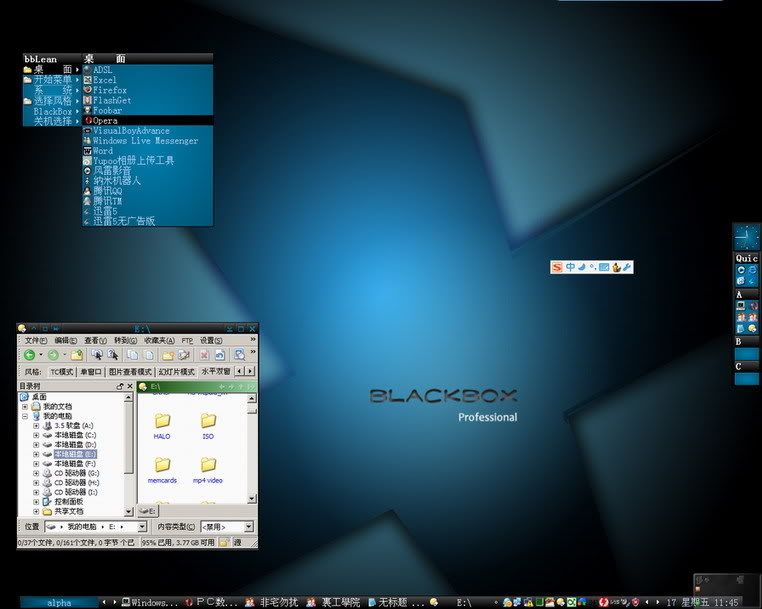This screenshot has width=762, height=609.
Task: Launch Yupoo相册上传工具
Action: point(148,161)
